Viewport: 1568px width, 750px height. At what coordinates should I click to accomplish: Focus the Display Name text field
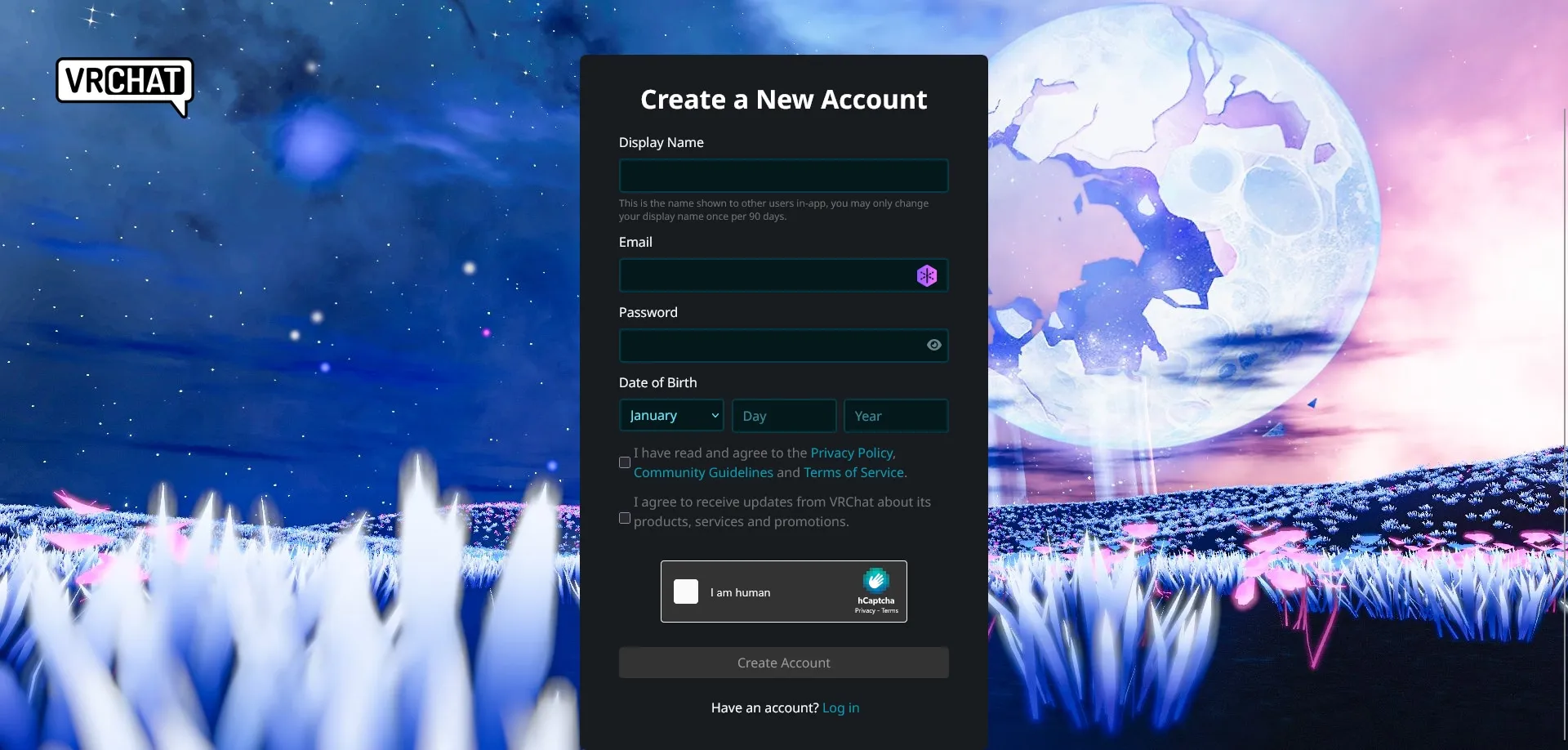tap(783, 176)
